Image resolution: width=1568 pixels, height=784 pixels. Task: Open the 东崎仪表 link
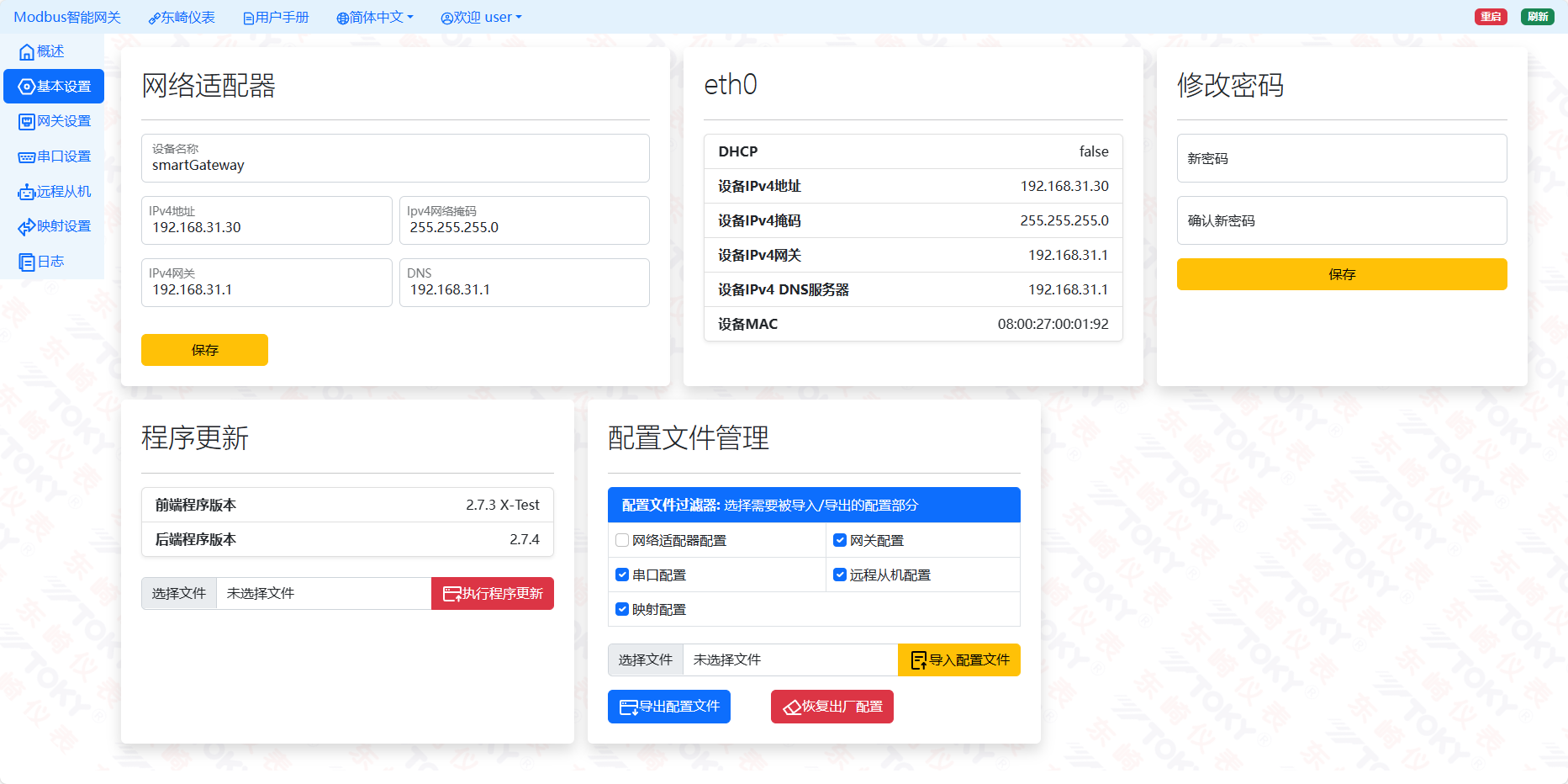pos(182,18)
